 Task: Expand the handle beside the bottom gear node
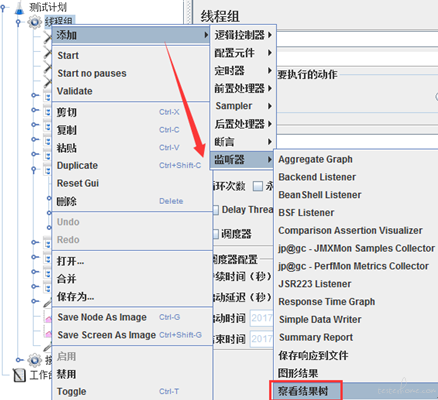click(x=19, y=360)
